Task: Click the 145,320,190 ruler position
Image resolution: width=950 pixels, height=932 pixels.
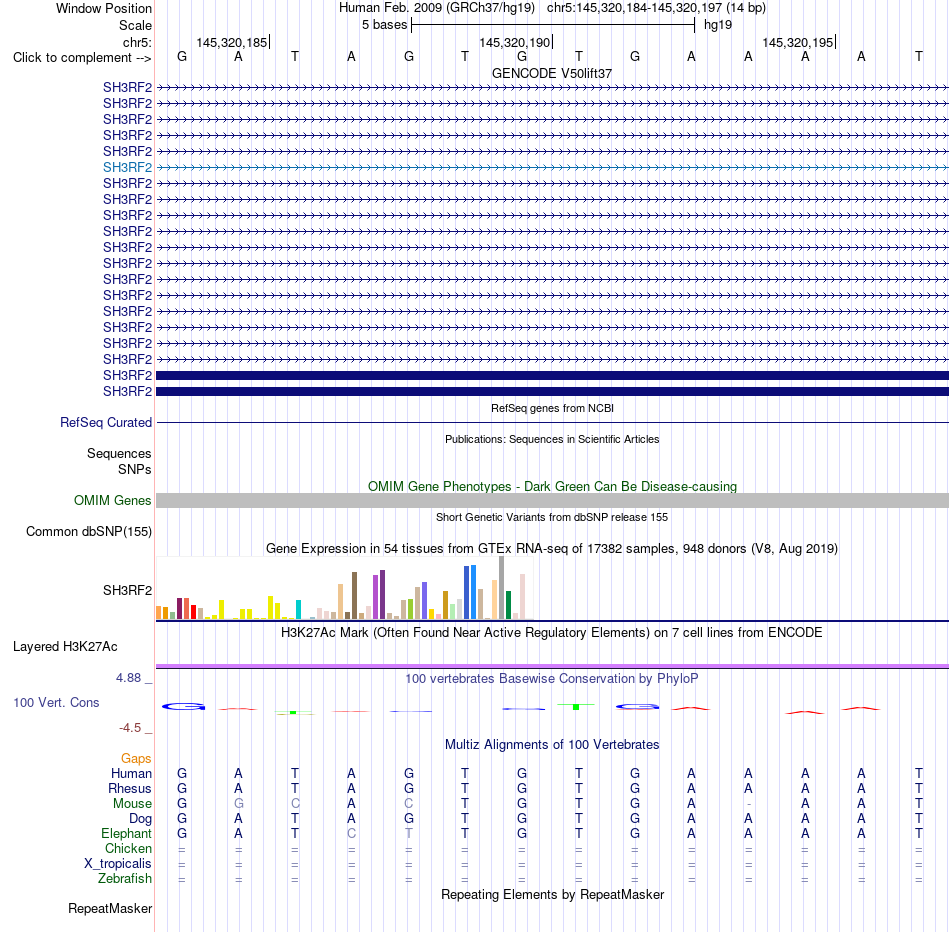Action: [514, 42]
